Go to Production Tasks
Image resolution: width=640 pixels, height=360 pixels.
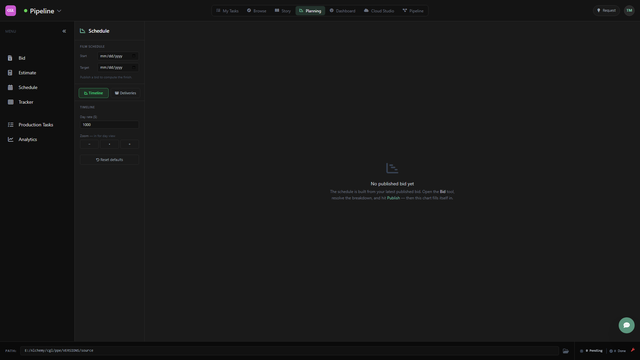(x=36, y=124)
